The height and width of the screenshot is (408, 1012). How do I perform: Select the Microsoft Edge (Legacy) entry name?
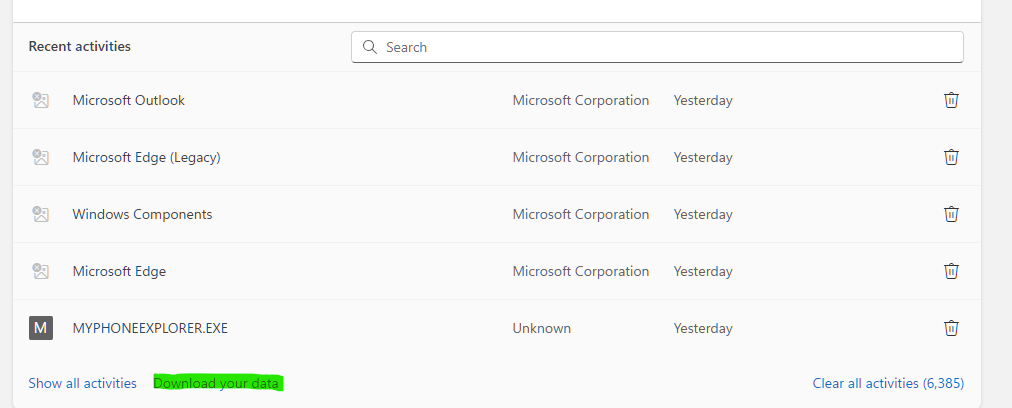tap(147, 157)
